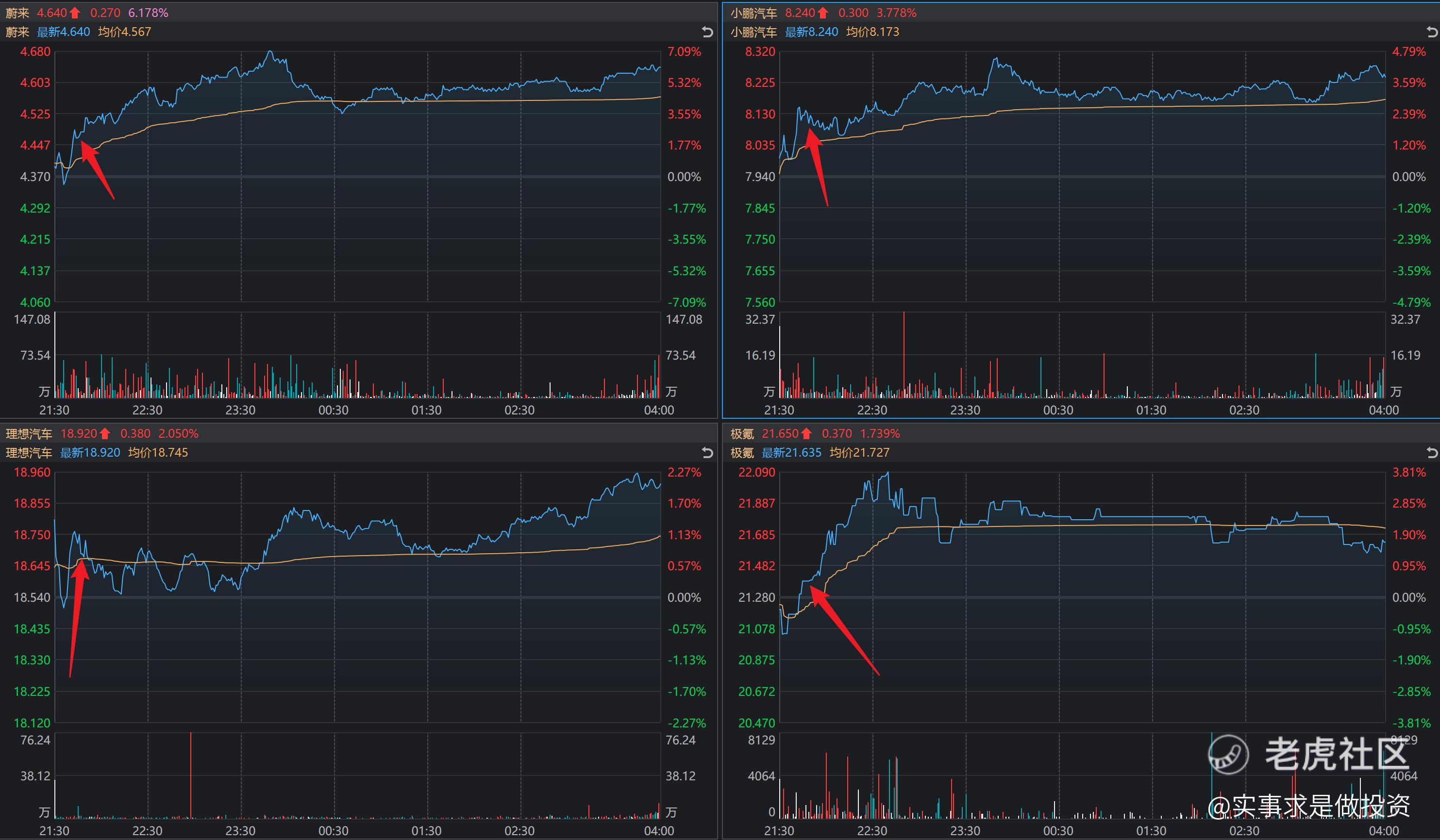Click 理想汽车 change percent 2.050%
The image size is (1440, 840).
point(178,433)
